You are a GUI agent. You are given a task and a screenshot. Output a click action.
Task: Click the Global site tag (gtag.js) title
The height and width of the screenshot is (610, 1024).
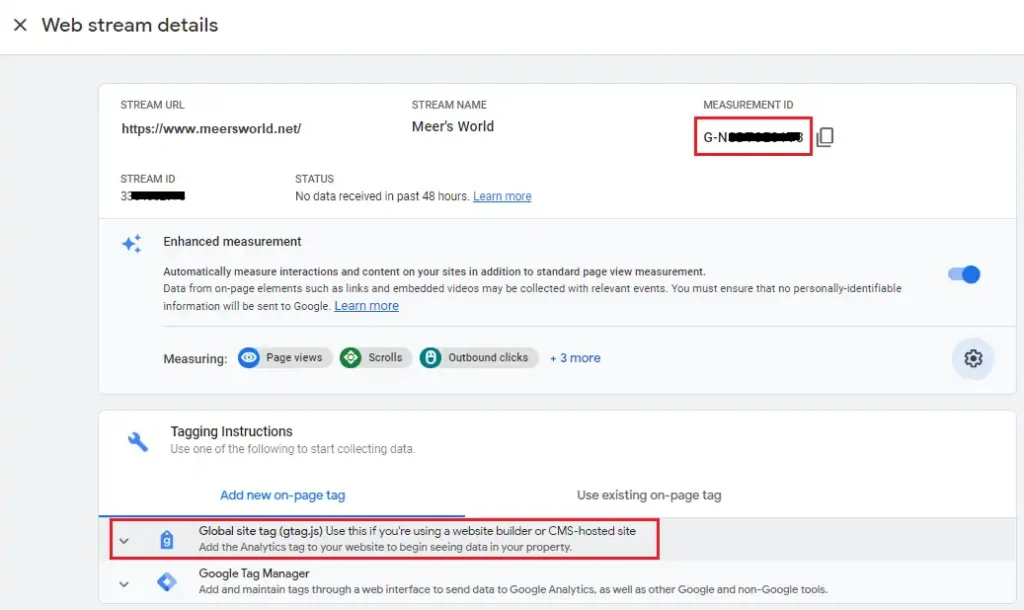point(261,531)
